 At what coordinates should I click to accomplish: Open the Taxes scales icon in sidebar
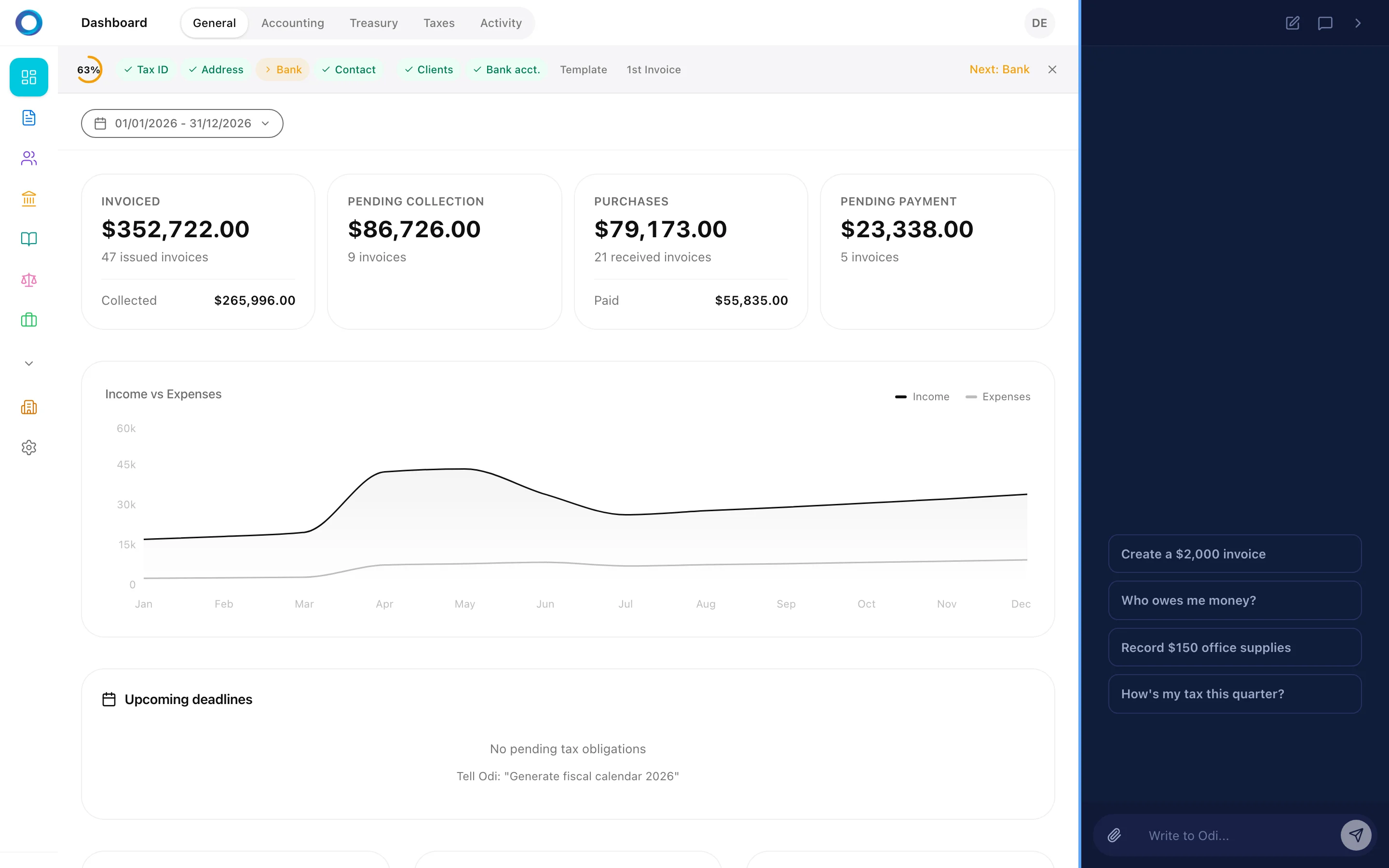coord(29,280)
